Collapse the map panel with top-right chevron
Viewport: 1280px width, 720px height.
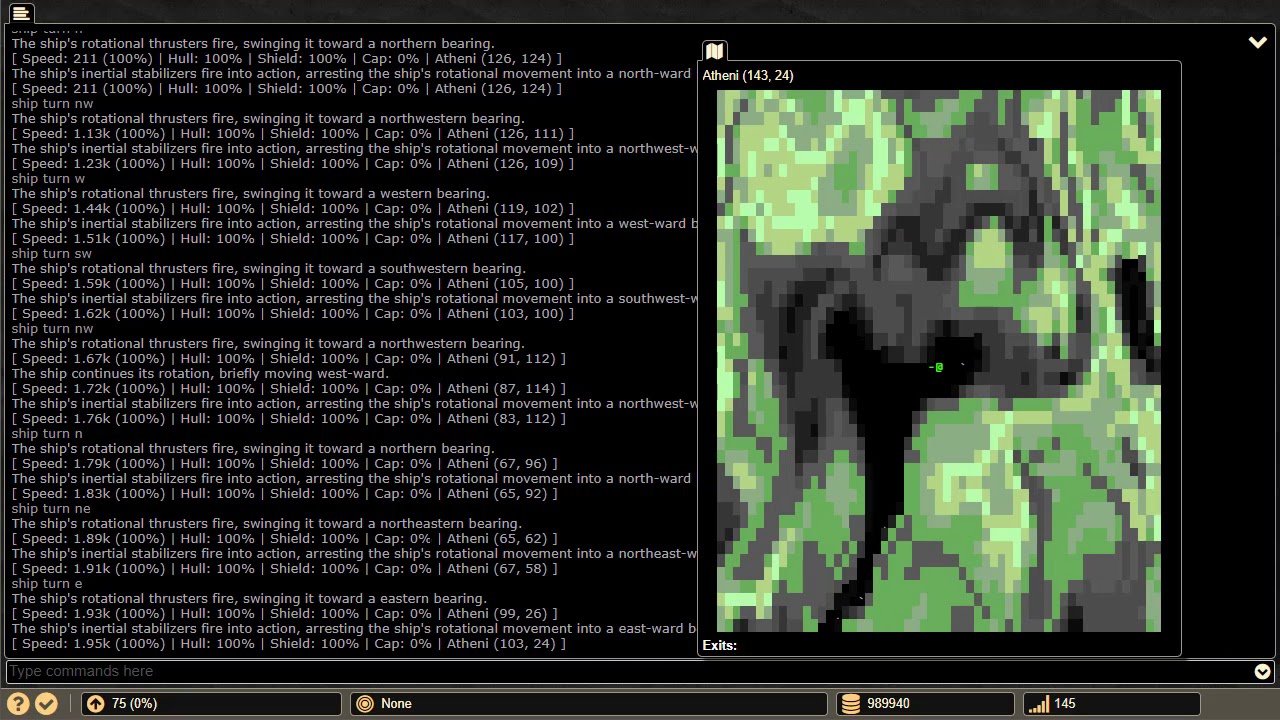(x=1257, y=43)
